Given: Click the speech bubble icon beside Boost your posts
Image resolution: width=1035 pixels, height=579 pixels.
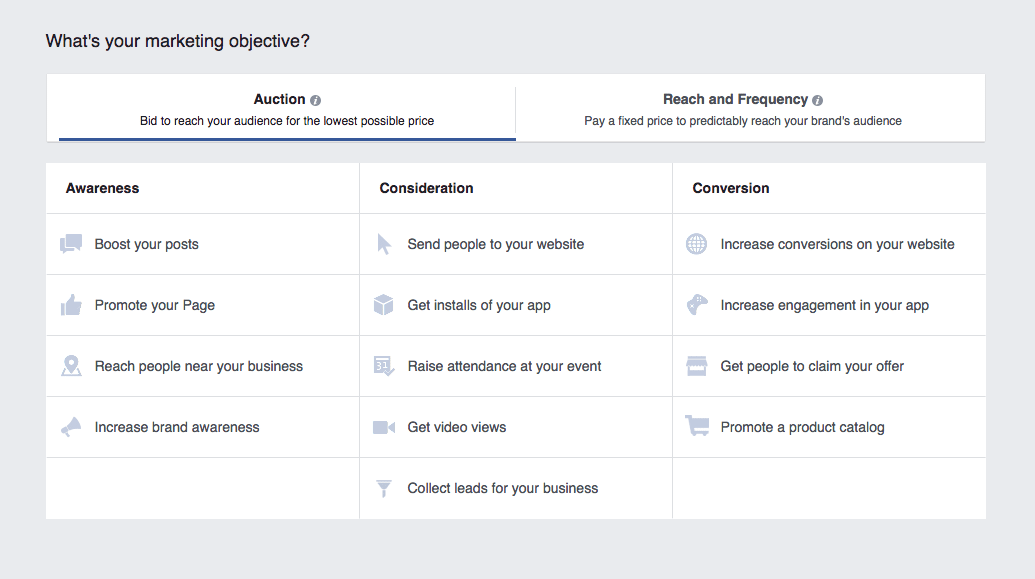Looking at the screenshot, I should tap(71, 244).
